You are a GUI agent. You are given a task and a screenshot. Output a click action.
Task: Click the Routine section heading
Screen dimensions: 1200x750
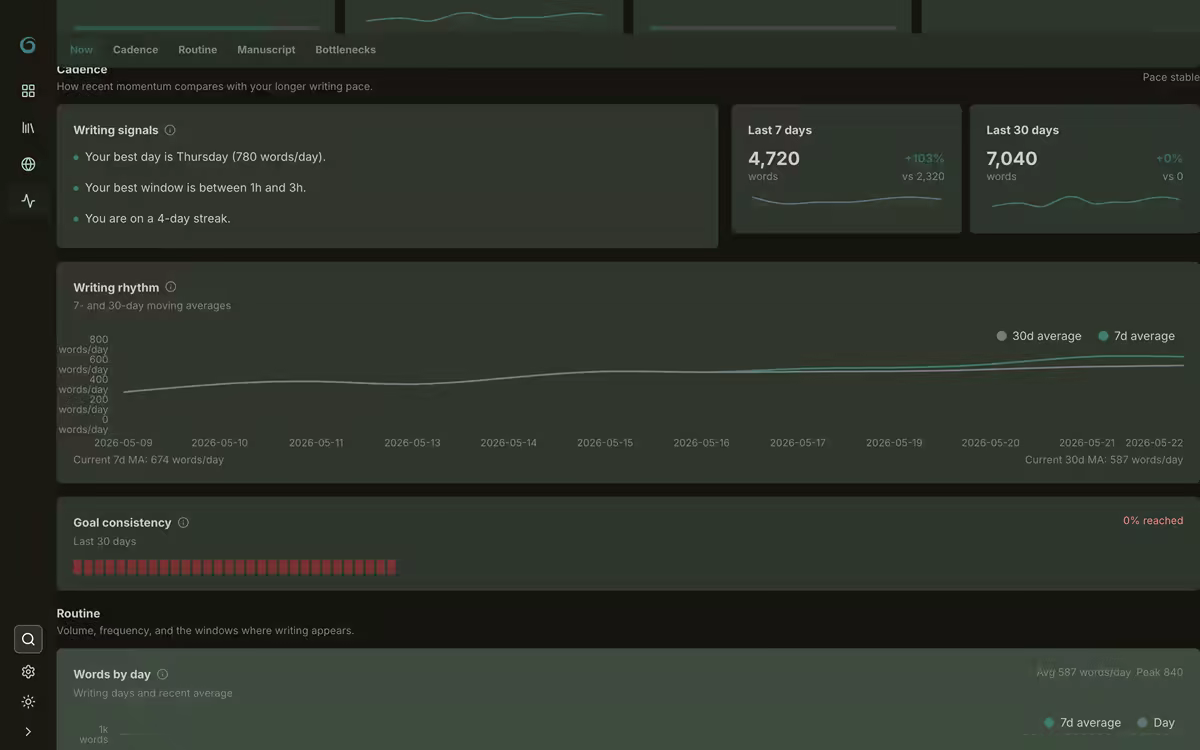click(78, 613)
